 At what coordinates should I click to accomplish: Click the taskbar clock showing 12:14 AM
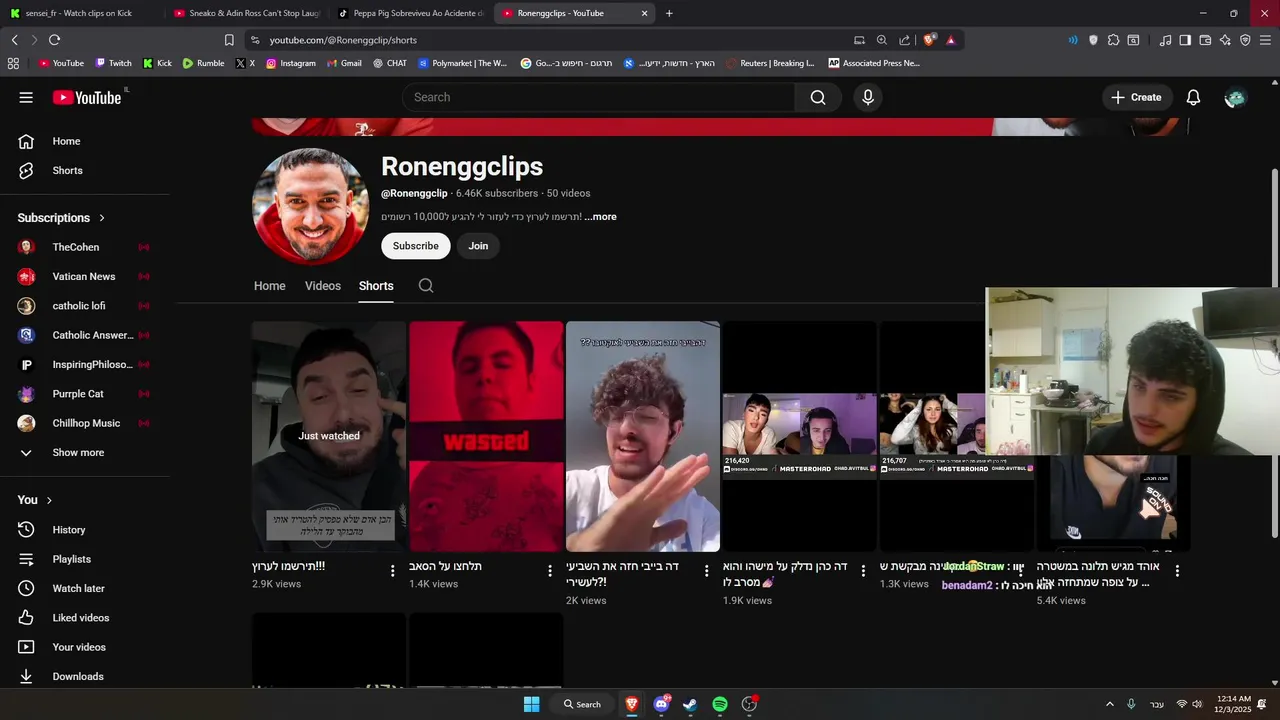[x=1233, y=704]
